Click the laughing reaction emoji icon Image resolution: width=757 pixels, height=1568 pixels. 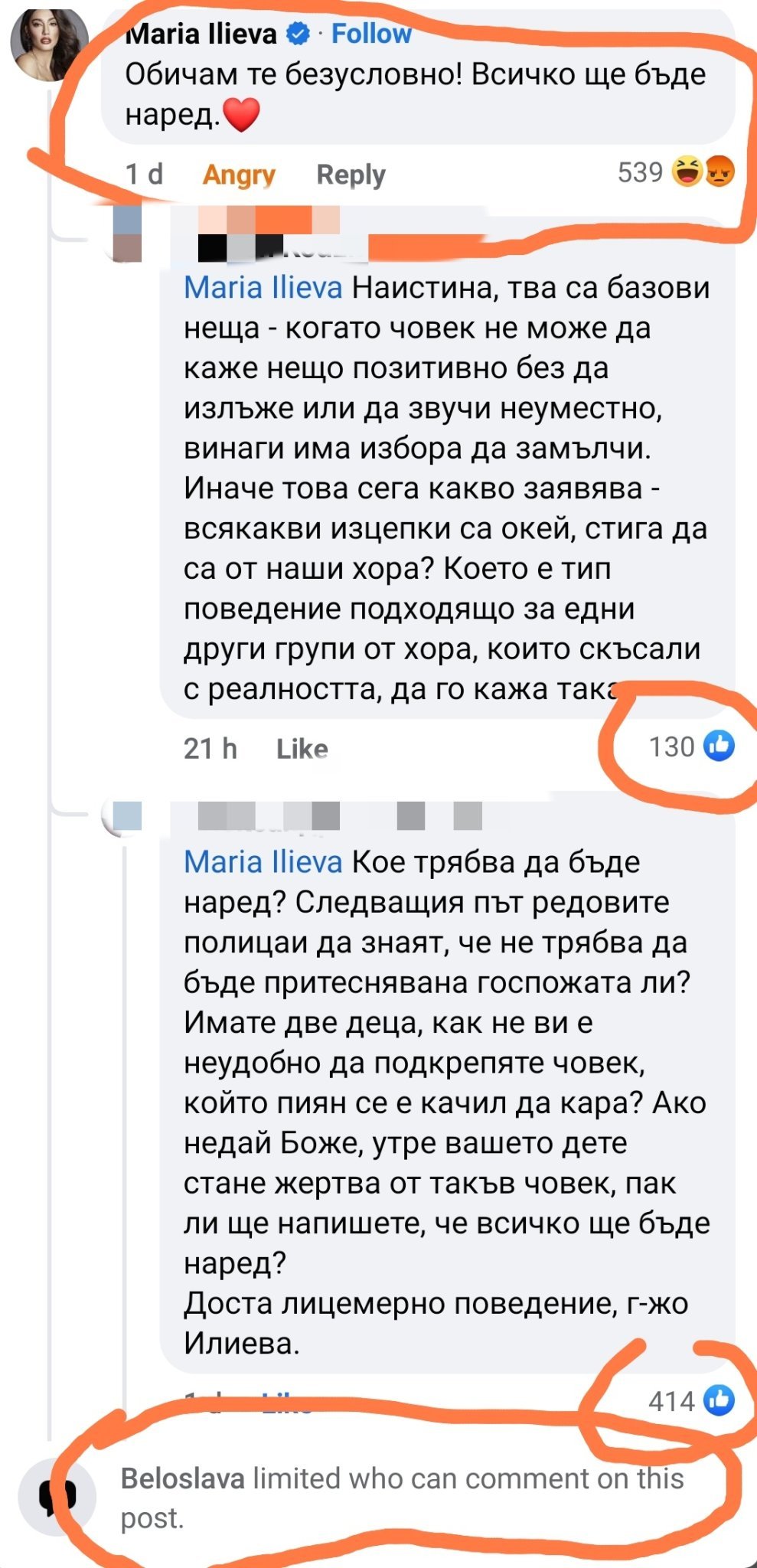coord(687,171)
